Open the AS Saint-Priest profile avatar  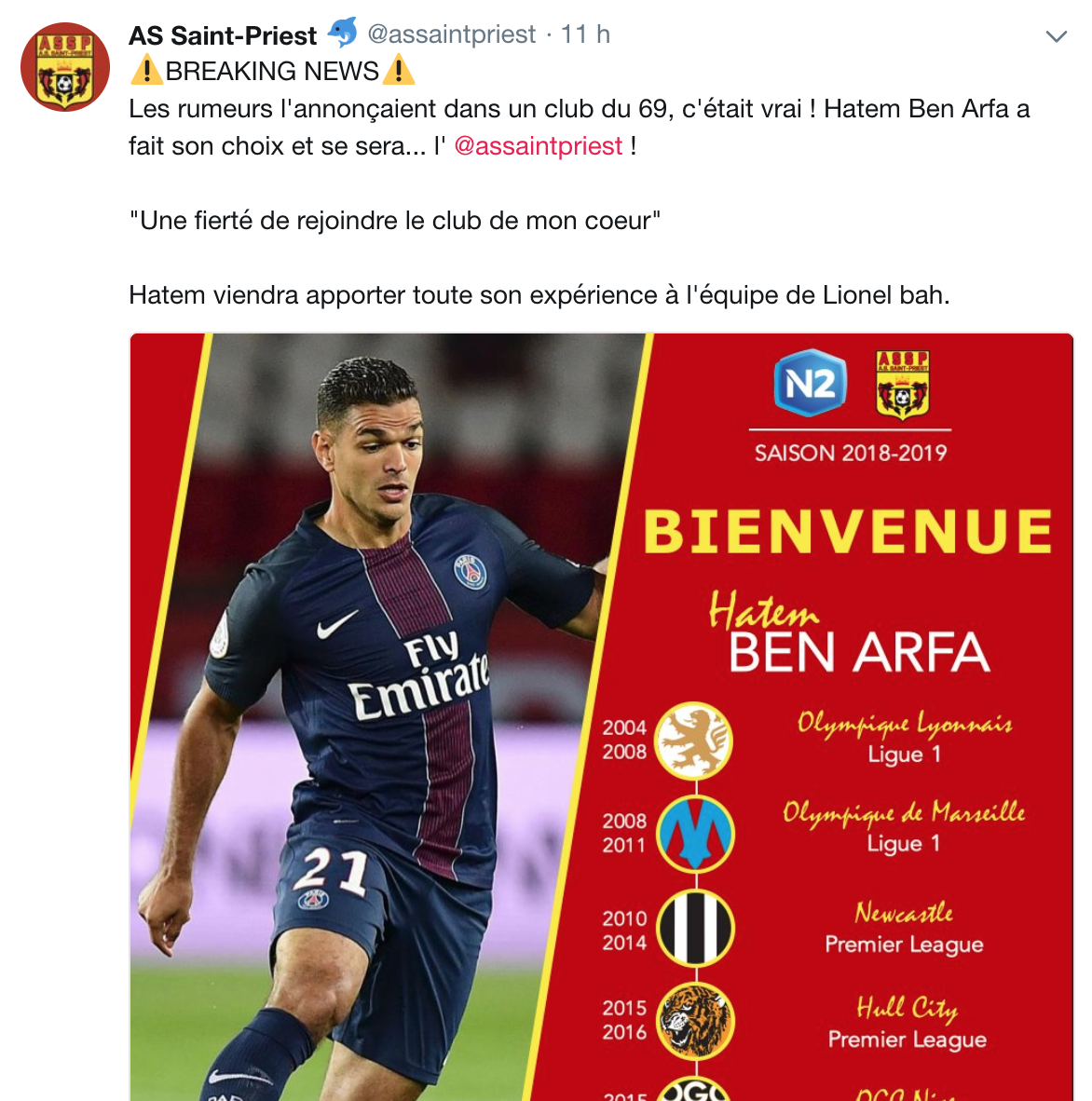point(65,67)
